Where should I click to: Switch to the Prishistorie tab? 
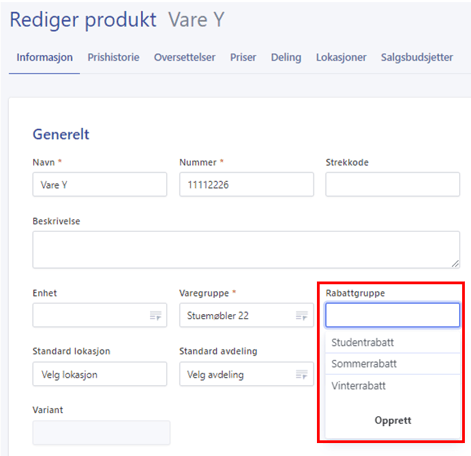113,57
